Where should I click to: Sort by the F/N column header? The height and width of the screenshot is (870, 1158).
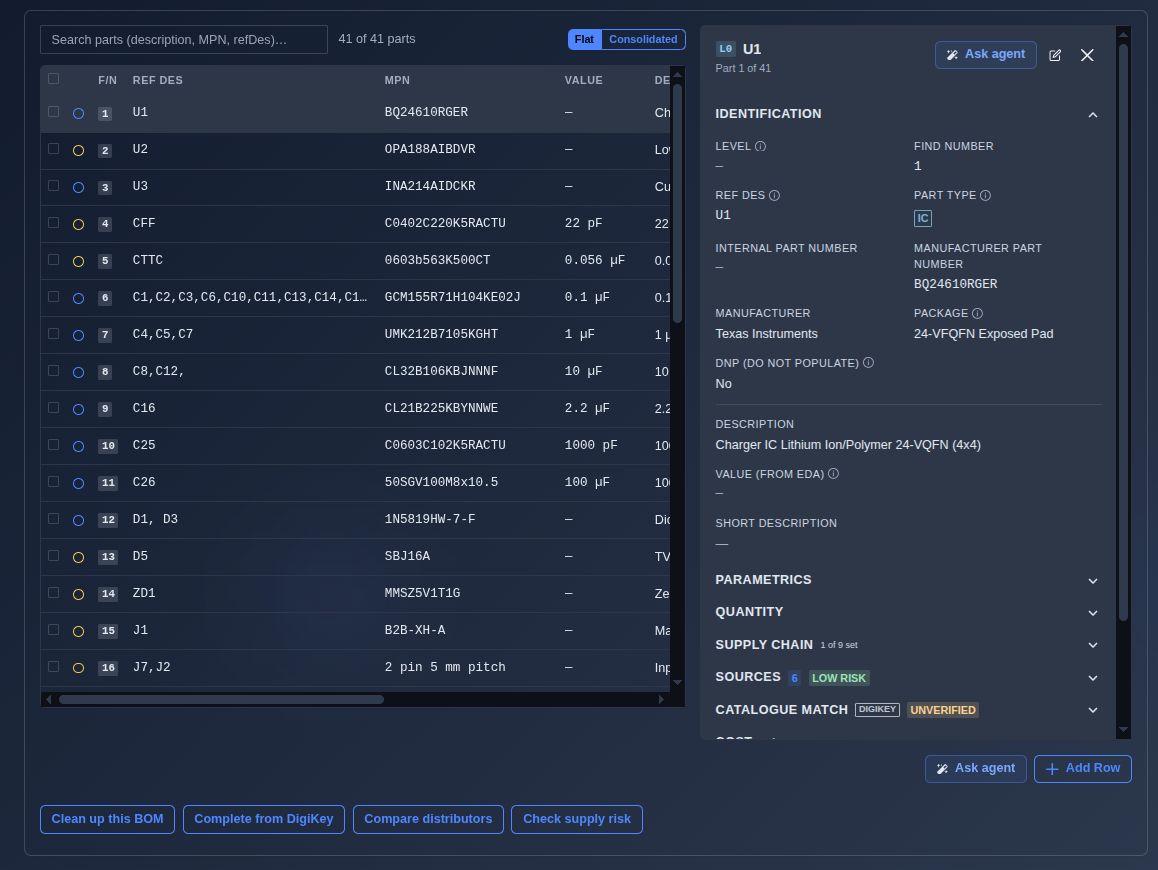pos(107,80)
